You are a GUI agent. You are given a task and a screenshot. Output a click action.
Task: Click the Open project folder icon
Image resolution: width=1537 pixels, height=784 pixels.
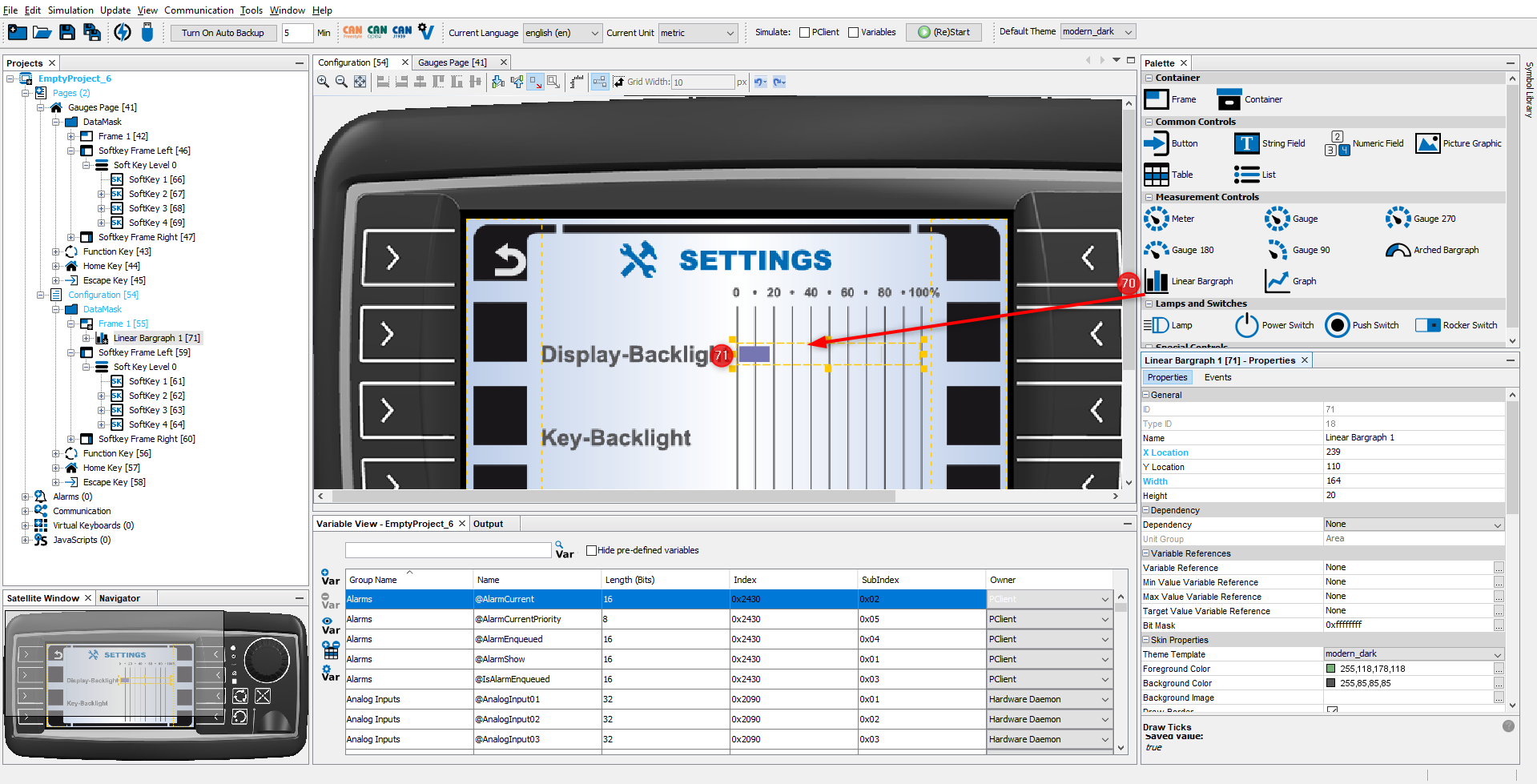[x=42, y=32]
